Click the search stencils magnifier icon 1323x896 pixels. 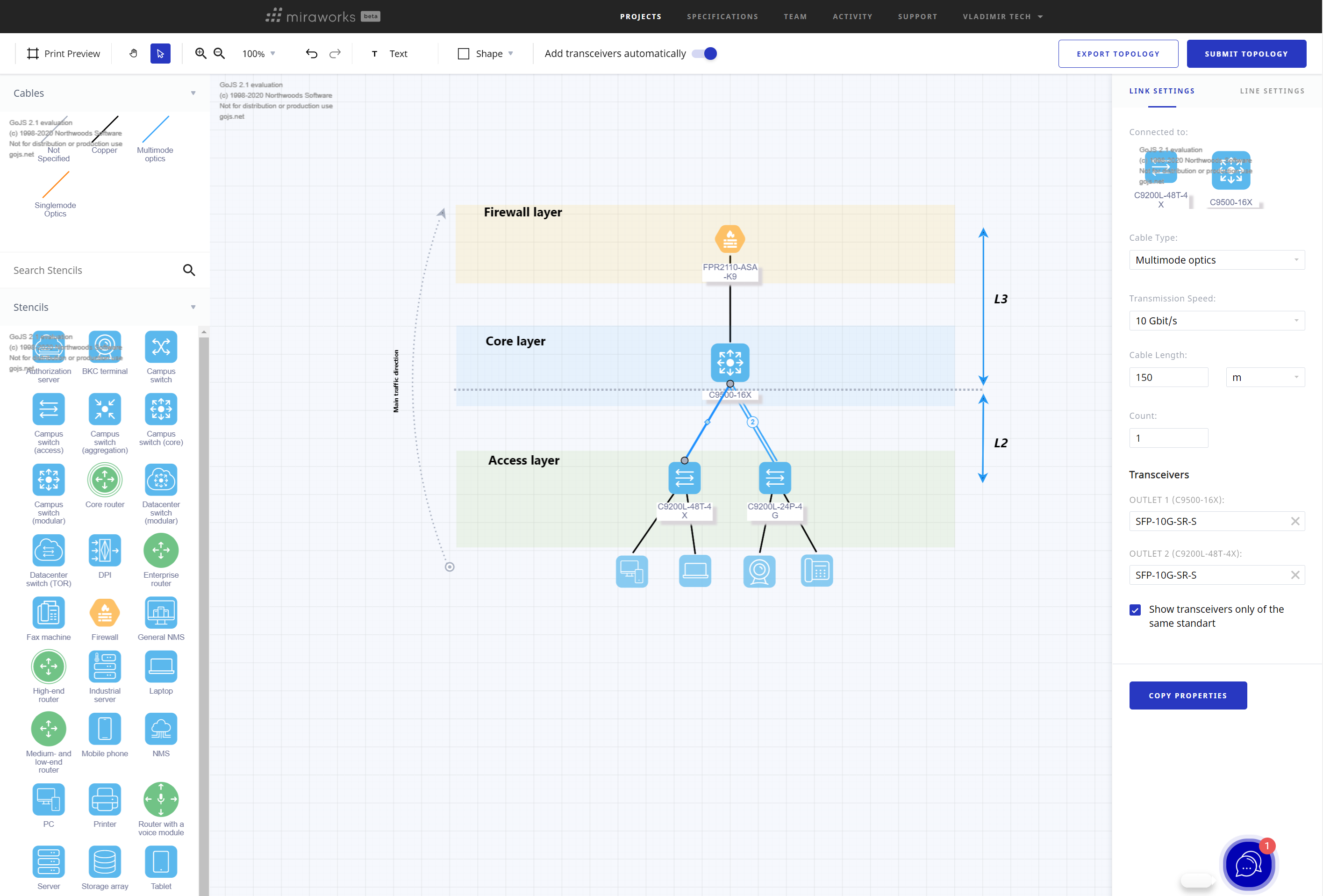point(189,271)
